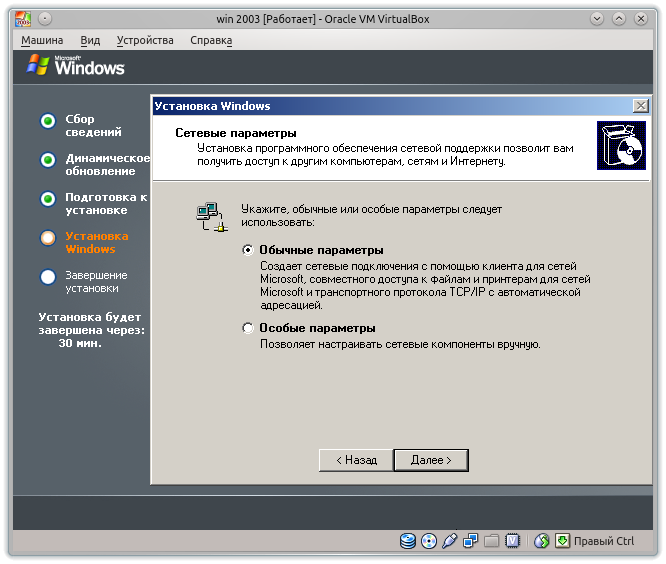Click the "Сетевые параметры" heading
666x564 pixels.
(236, 133)
